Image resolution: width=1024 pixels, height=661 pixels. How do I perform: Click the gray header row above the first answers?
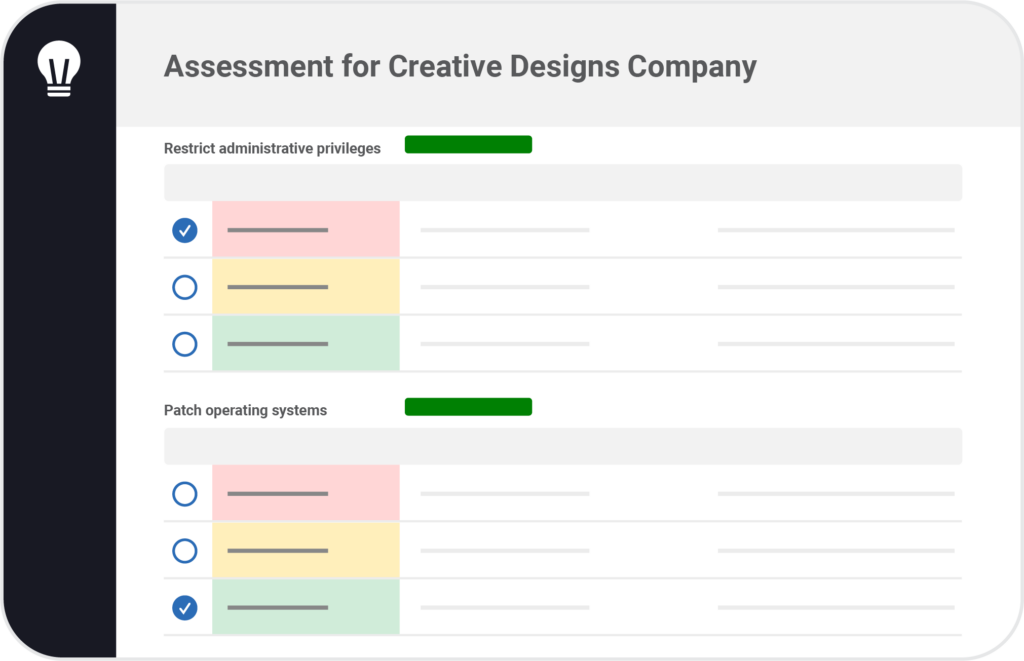(x=563, y=182)
